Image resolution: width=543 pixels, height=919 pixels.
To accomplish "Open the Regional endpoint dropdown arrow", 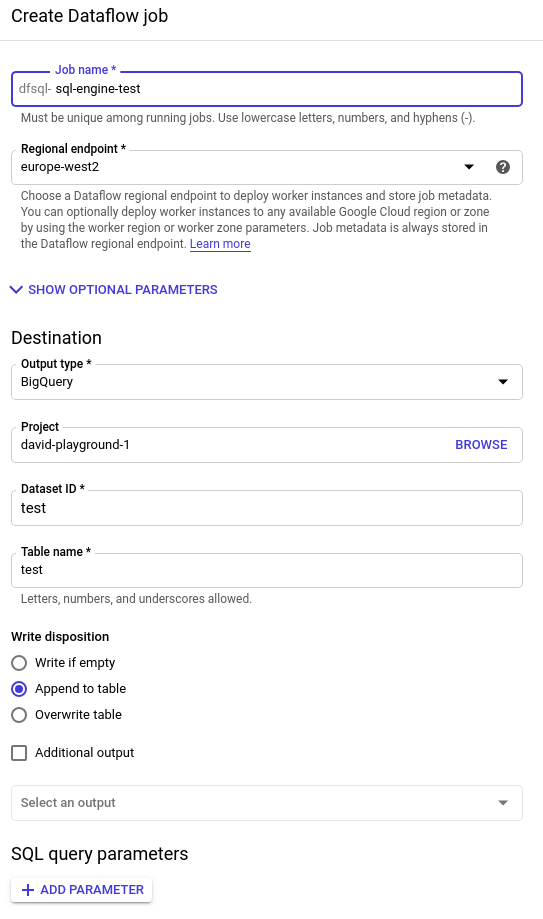I will [x=469, y=167].
